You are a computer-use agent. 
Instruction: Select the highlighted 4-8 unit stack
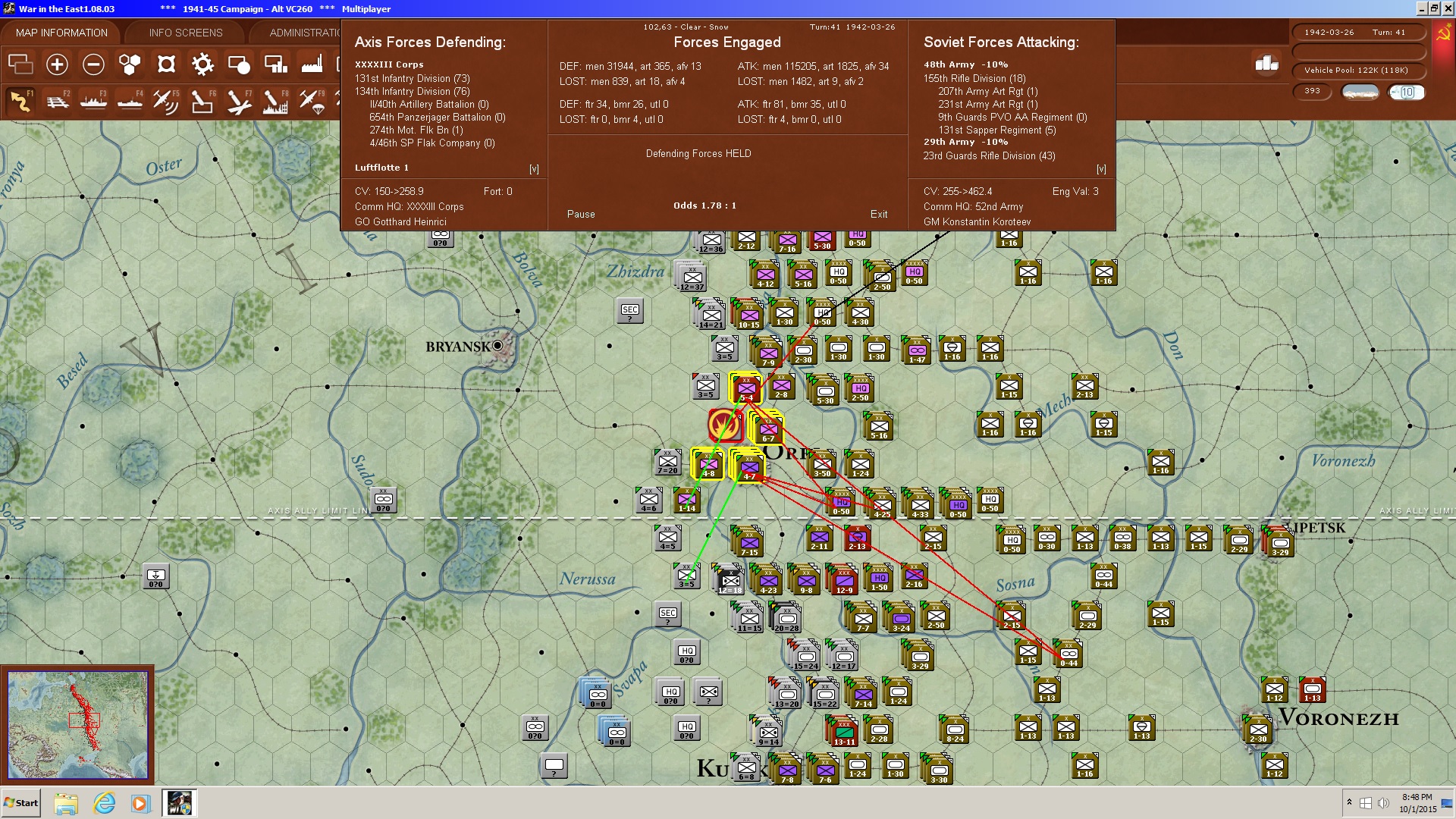[708, 464]
